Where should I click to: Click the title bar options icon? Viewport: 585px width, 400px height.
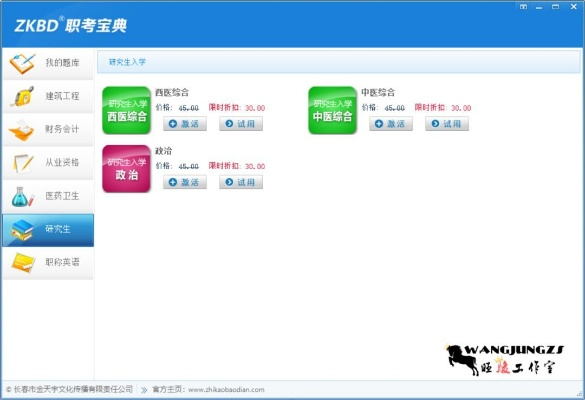(523, 7)
